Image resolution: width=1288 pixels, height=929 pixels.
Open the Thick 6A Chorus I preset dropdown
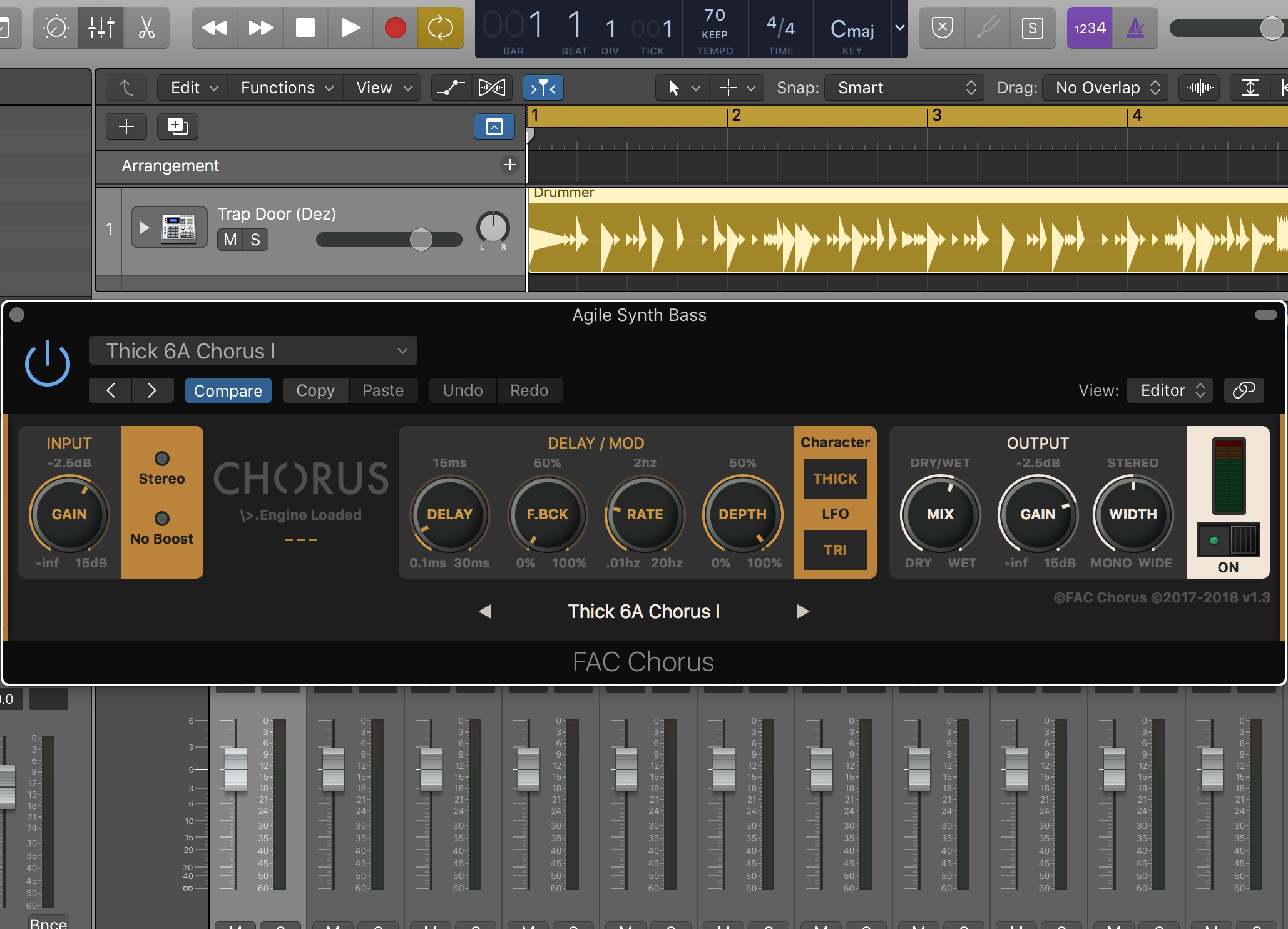pyautogui.click(x=253, y=351)
